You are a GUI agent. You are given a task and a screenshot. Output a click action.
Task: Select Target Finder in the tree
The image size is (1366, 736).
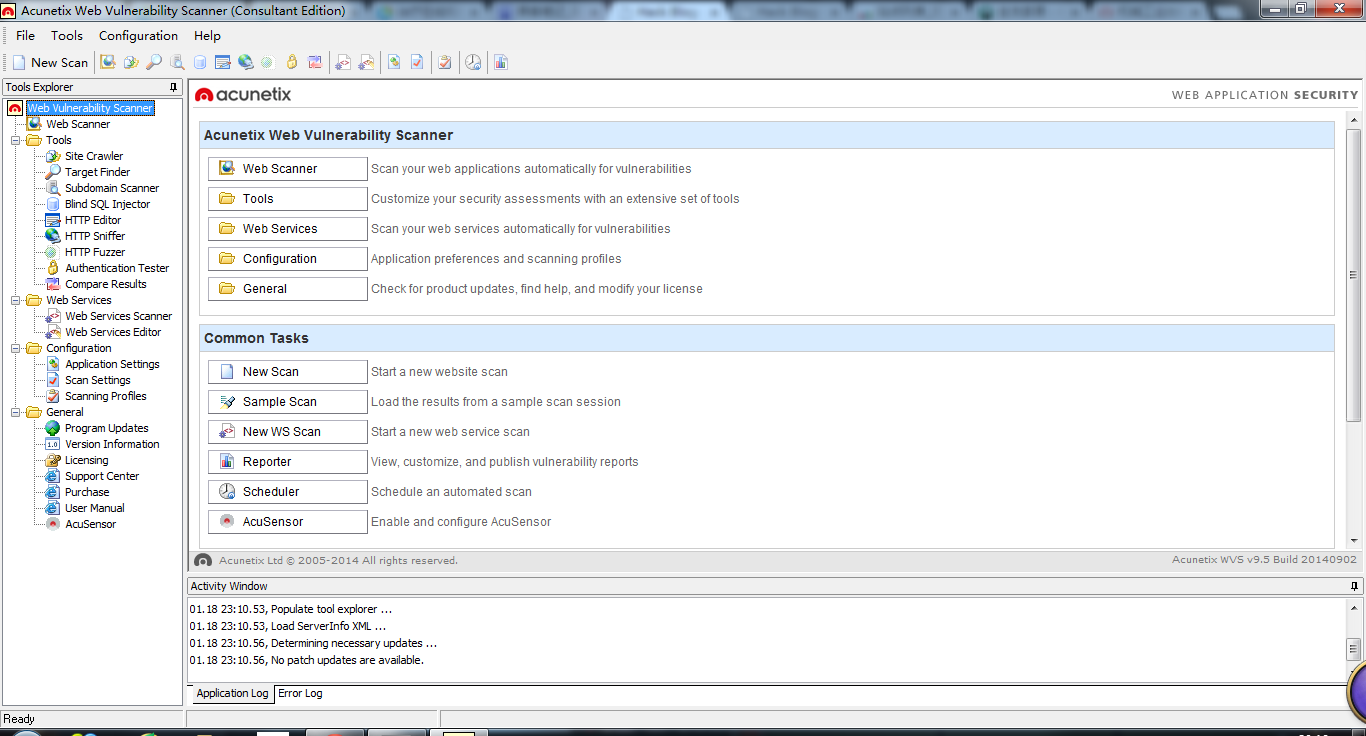coord(97,172)
